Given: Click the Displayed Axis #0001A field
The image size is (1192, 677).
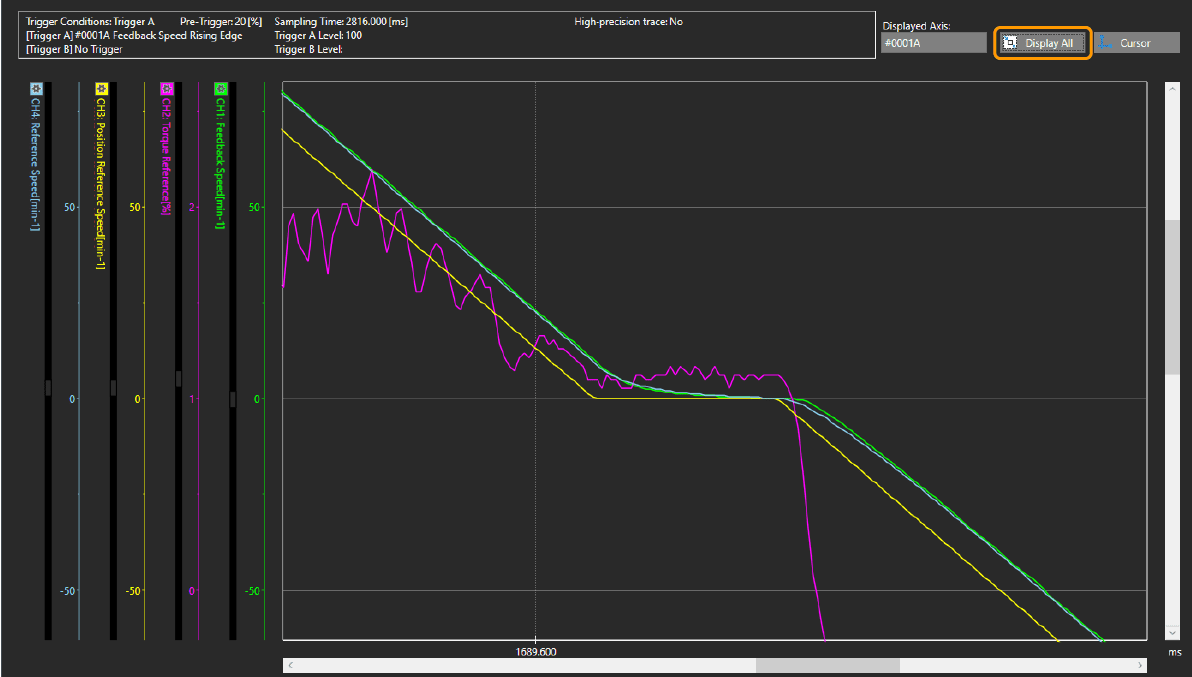Looking at the screenshot, I should 933,43.
